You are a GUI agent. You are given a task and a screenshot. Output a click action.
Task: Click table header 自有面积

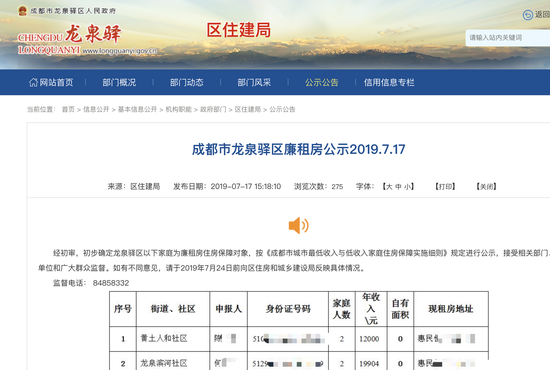(400, 309)
